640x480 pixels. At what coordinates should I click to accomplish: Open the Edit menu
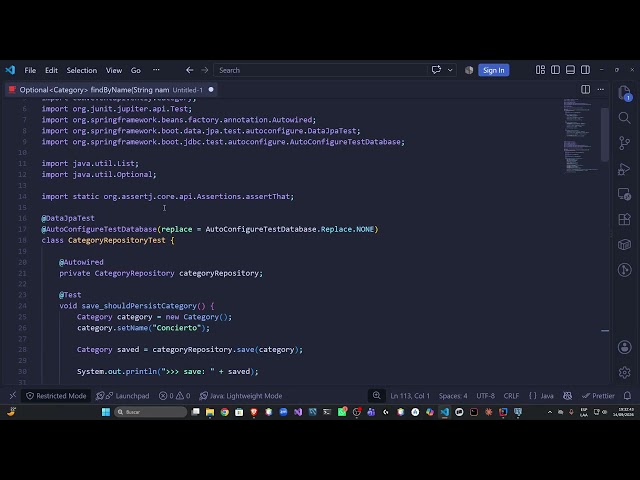pyautogui.click(x=51, y=70)
